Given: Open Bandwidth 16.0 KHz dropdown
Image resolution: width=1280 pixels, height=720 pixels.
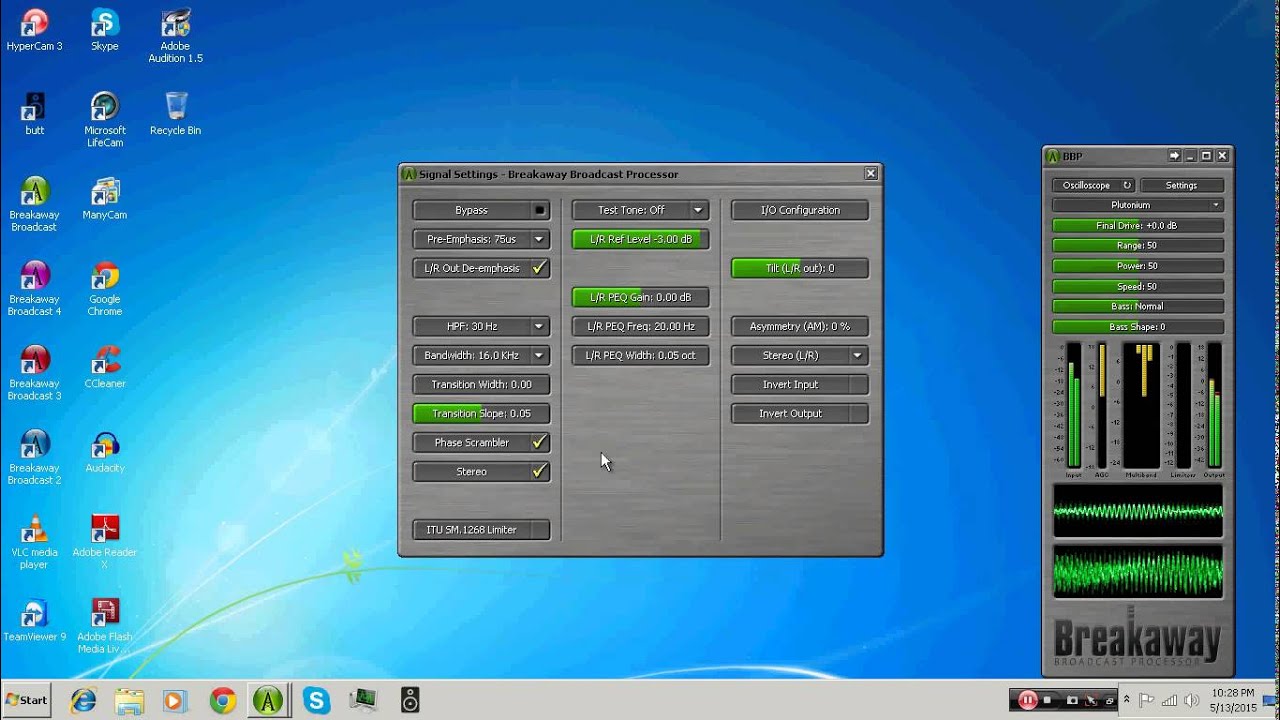Looking at the screenshot, I should (481, 355).
